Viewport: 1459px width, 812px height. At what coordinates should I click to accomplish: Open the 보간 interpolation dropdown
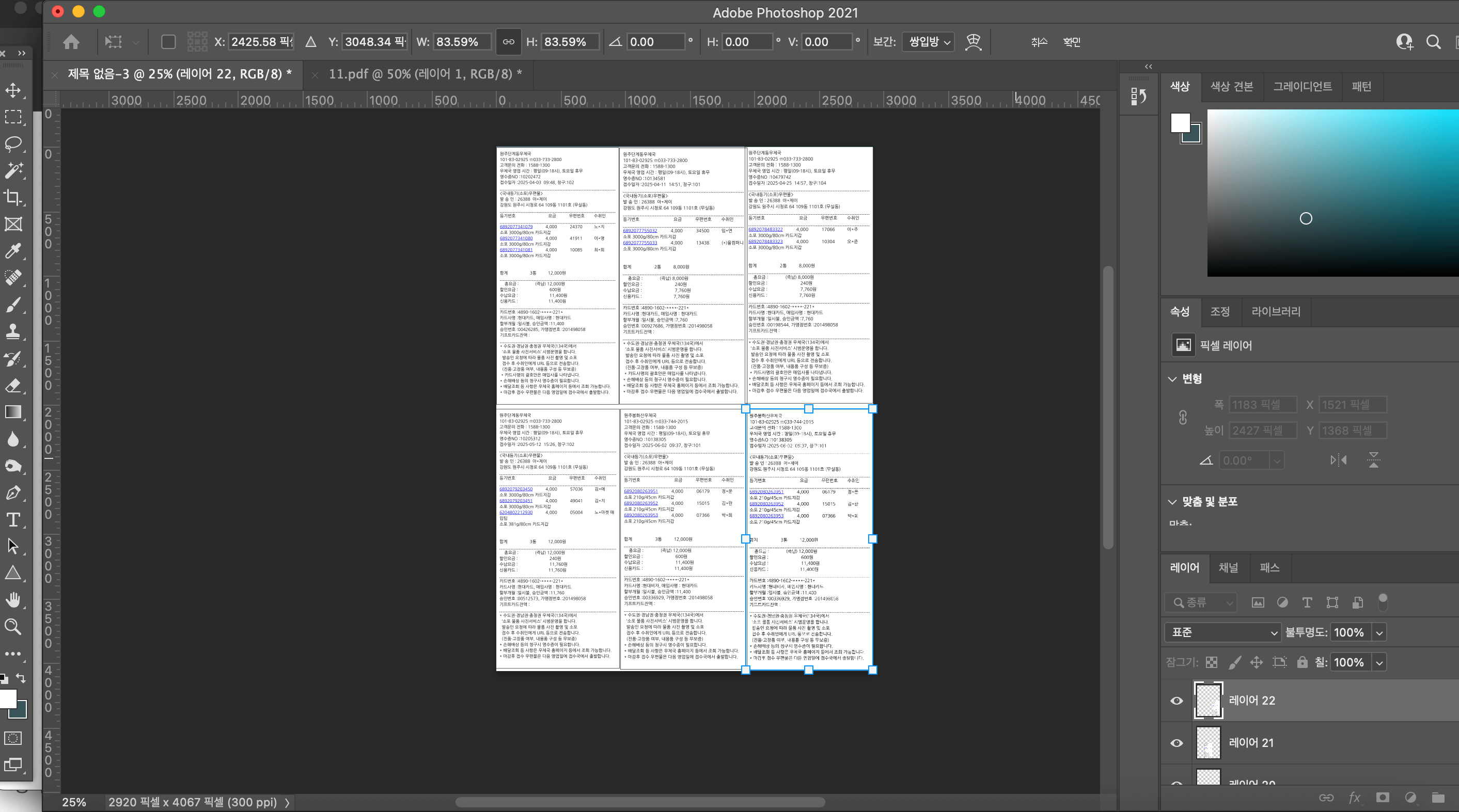pyautogui.click(x=929, y=42)
